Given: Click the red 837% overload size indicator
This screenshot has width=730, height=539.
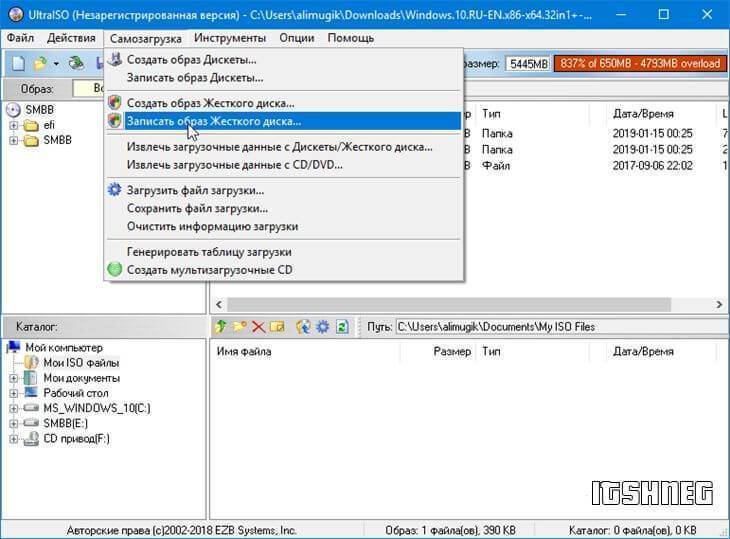Looking at the screenshot, I should [x=638, y=63].
